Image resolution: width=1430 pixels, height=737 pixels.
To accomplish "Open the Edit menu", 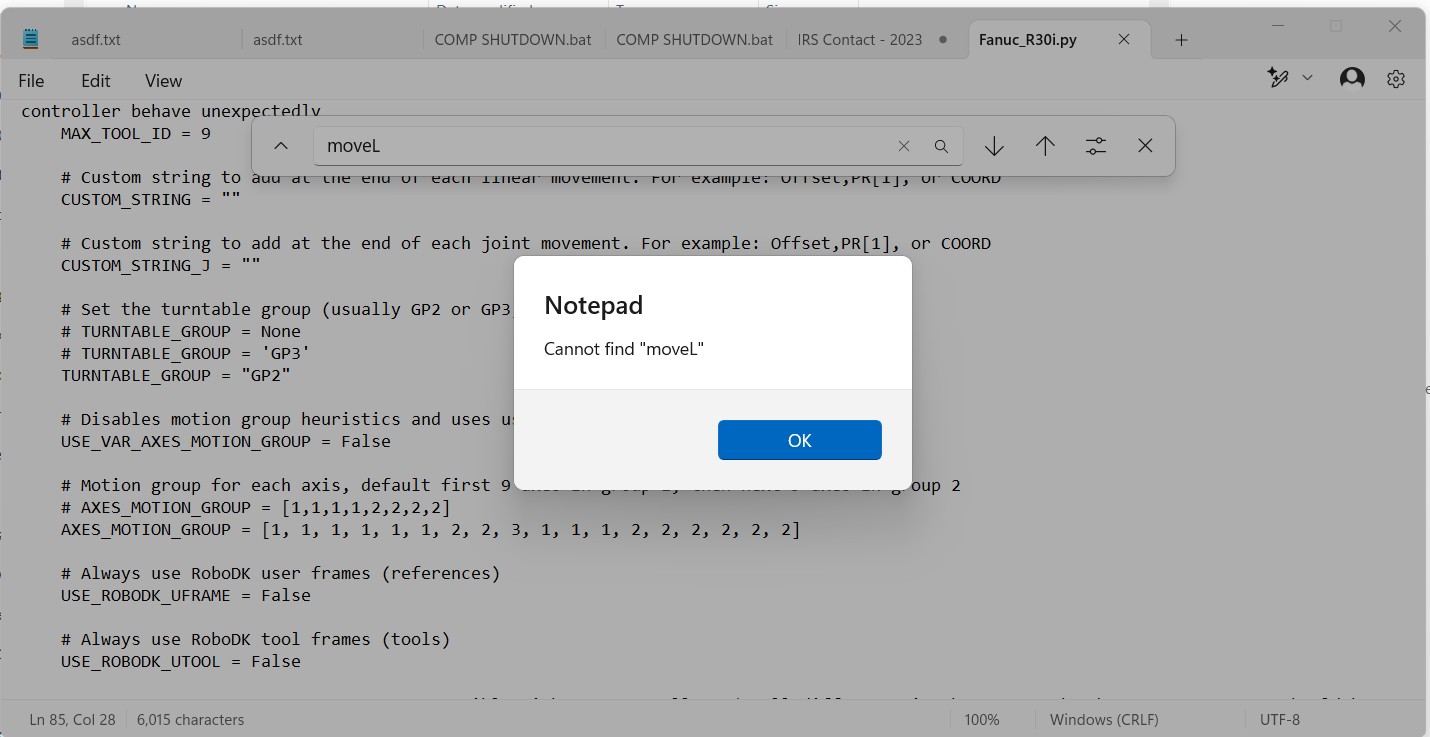I will 96,81.
